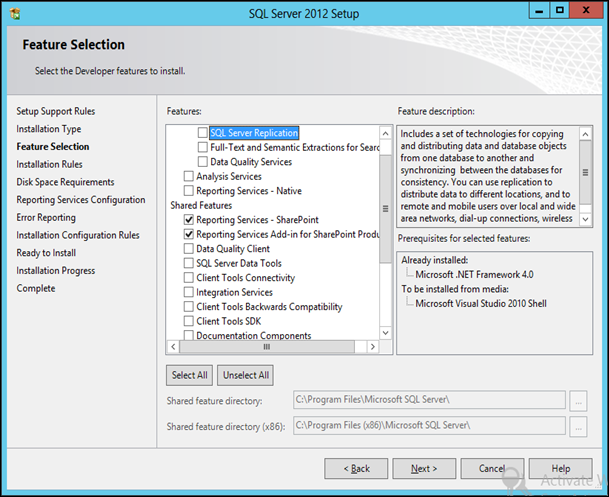Select Microsoft Visual Studio 2010 Shell prerequisite
The image size is (609, 497).
[481, 304]
